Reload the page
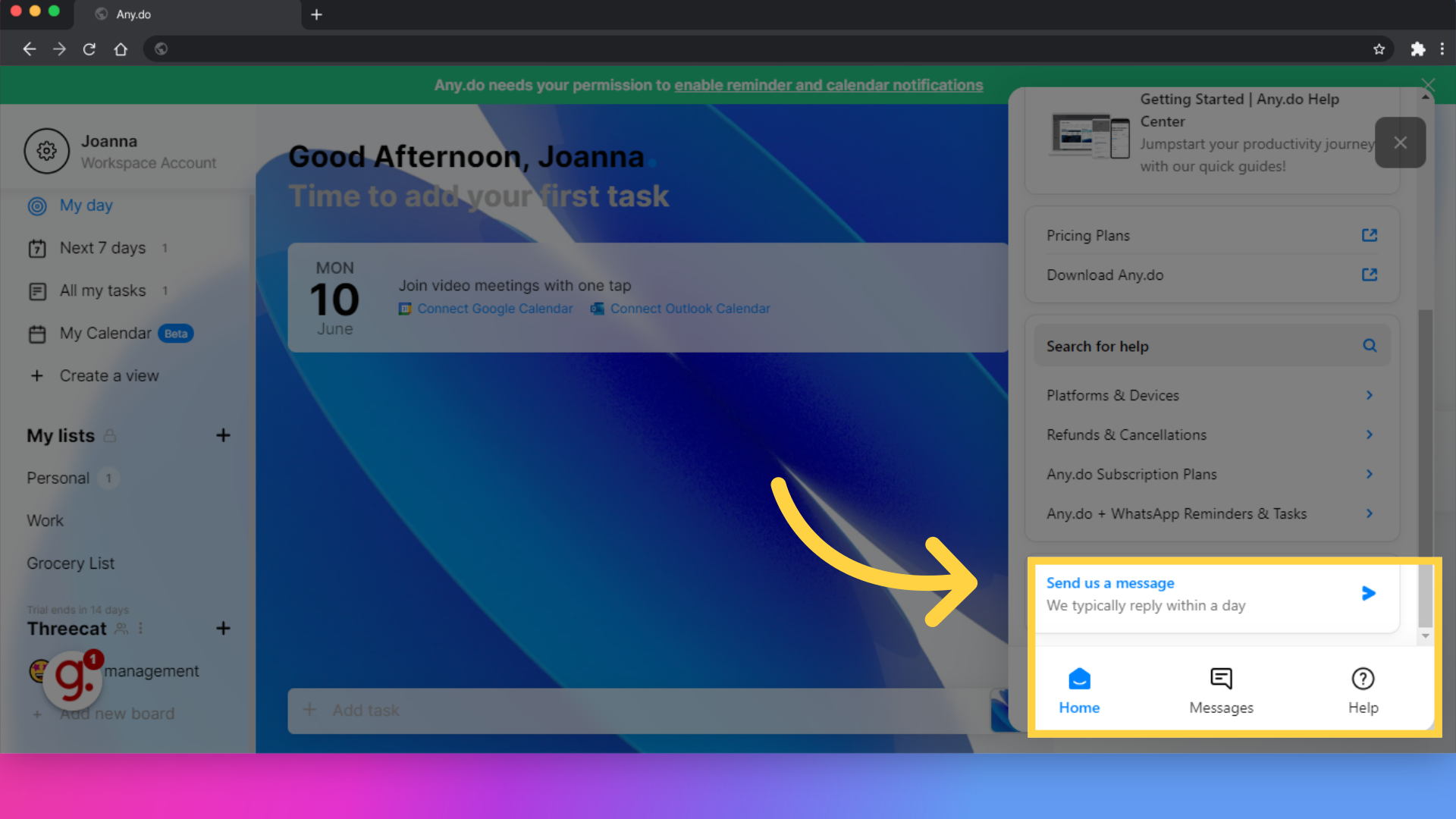 [89, 49]
